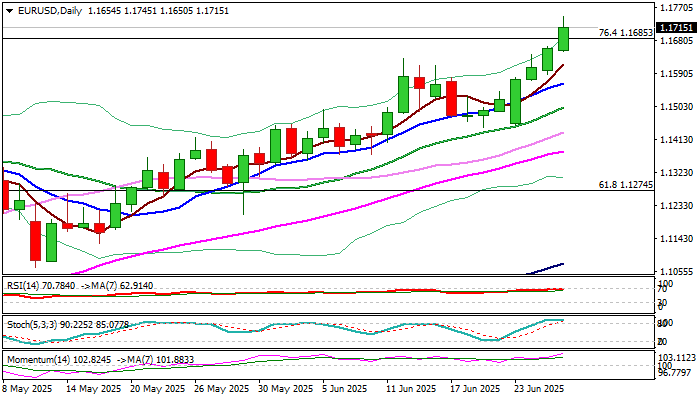Click the current price label 1.17151
Image resolution: width=700 pixels, height=400 pixels.
[677, 28]
